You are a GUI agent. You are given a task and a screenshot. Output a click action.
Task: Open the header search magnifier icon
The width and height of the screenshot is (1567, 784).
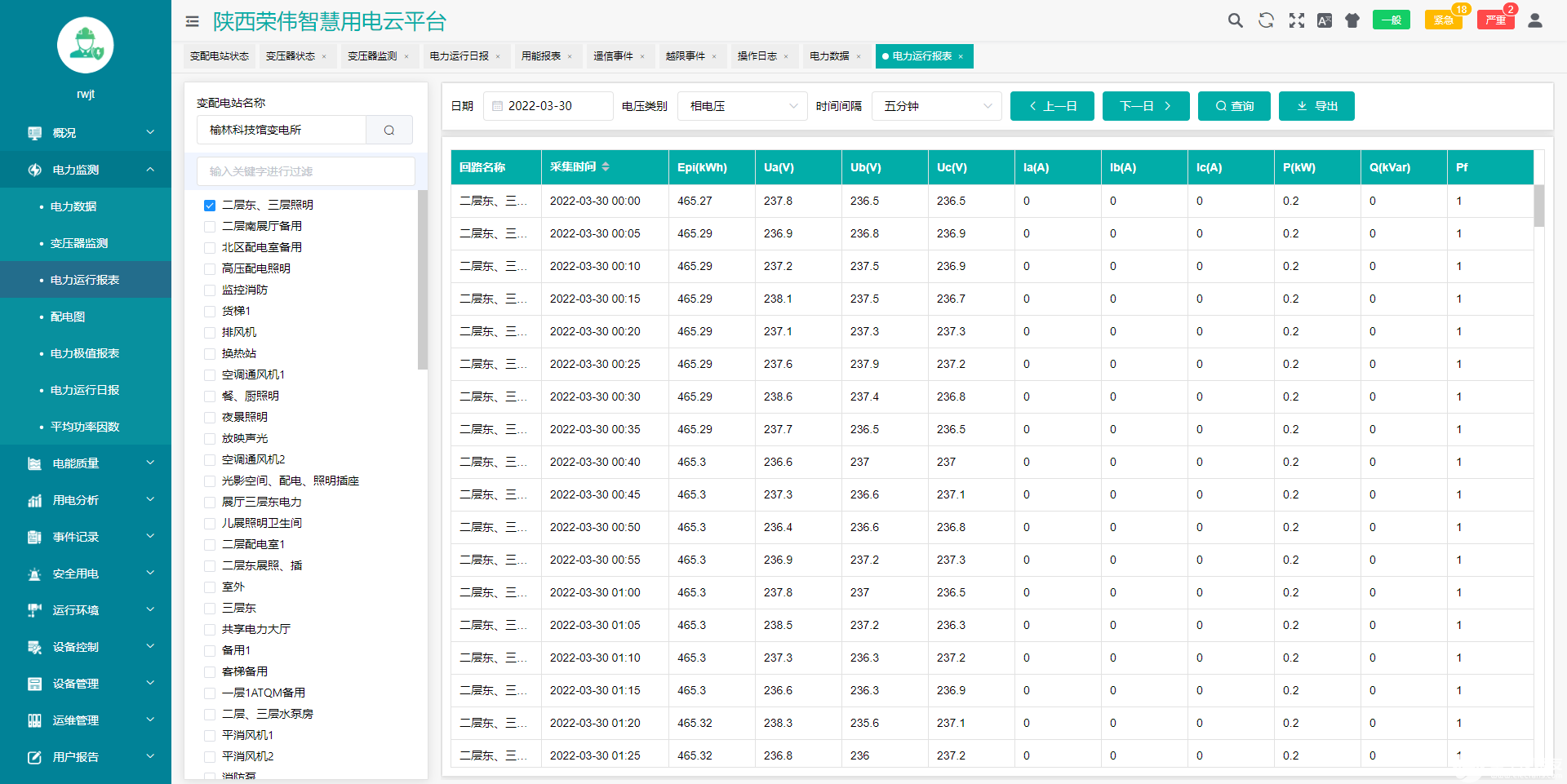click(x=1236, y=20)
